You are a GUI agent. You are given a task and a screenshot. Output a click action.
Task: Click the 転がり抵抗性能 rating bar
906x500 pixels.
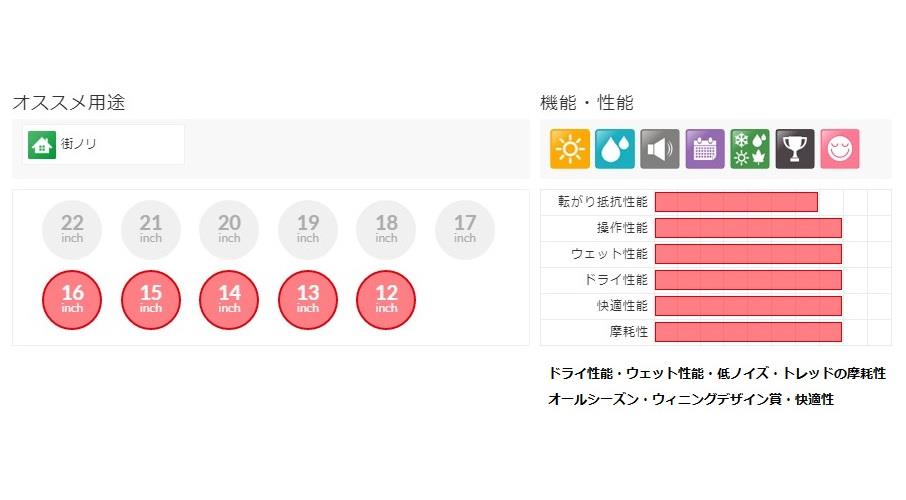(736, 202)
